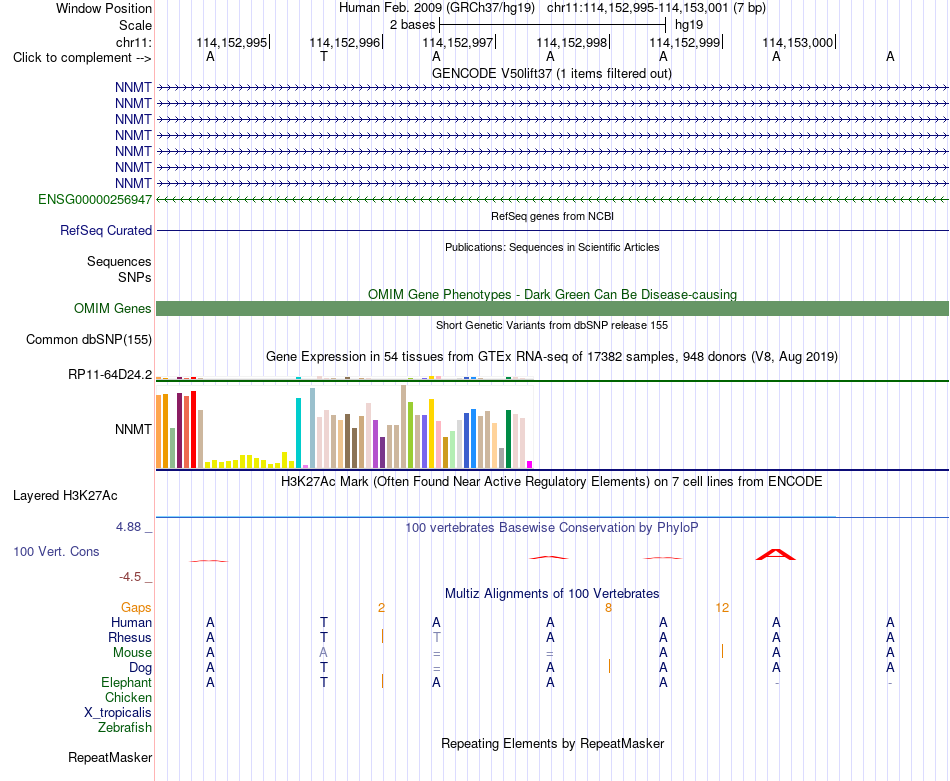Viewport: 950px width, 781px height.
Task: Click the -4.5 conservation axis minimum
Action: pos(130,576)
